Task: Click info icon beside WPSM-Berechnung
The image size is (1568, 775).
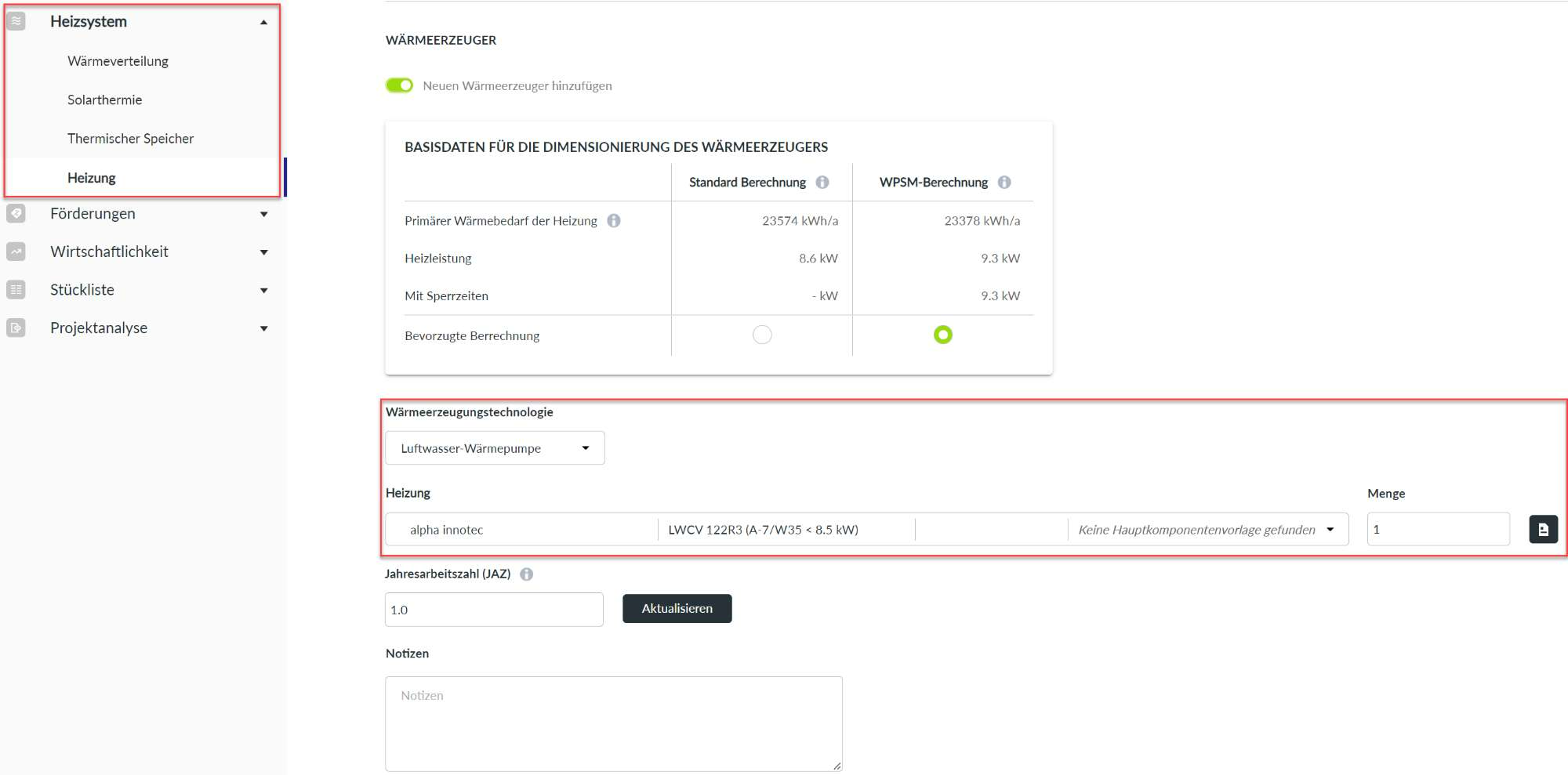Action: click(x=1004, y=182)
